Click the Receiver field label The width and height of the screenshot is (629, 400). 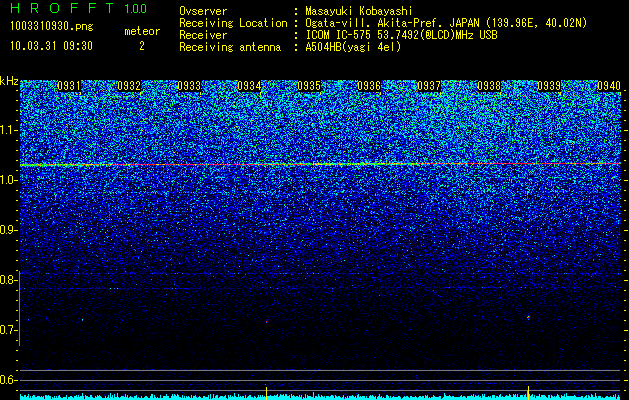coord(203,35)
